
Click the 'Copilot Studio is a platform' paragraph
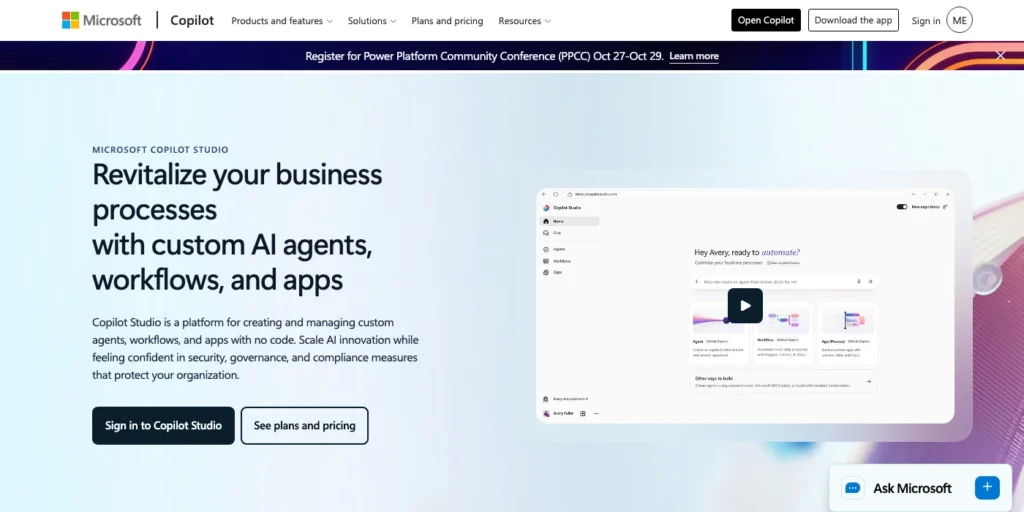pos(255,349)
